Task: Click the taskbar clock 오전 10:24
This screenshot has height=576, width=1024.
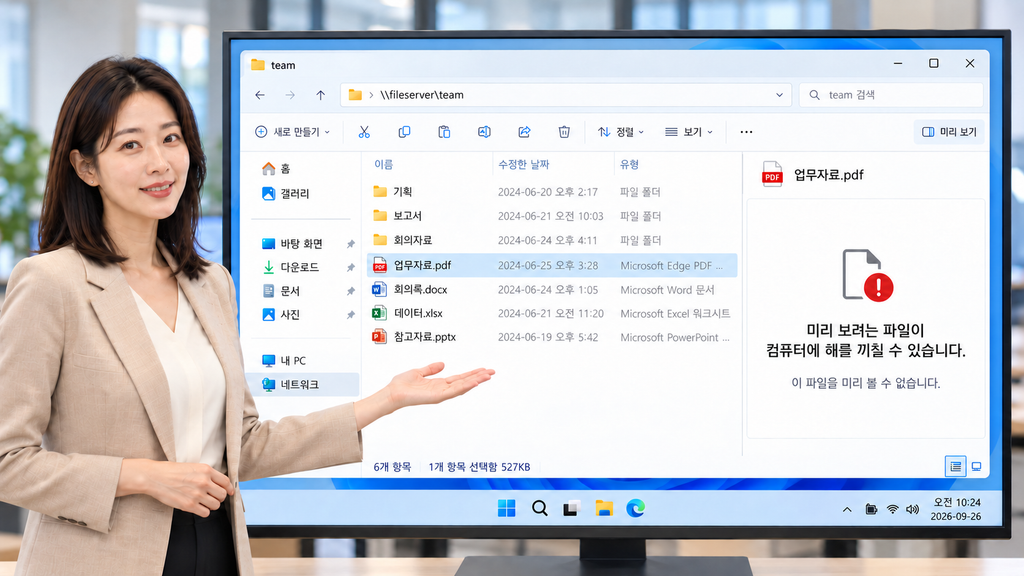Action: 957,503
